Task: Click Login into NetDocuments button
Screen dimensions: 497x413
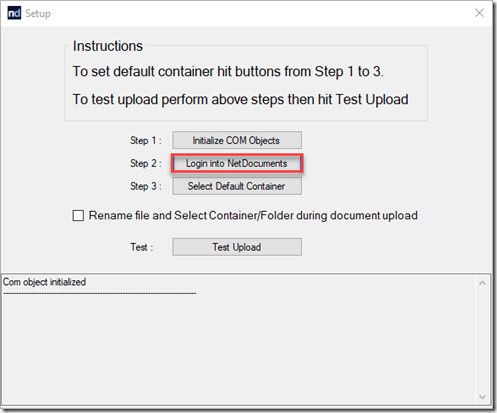Action: tap(237, 163)
